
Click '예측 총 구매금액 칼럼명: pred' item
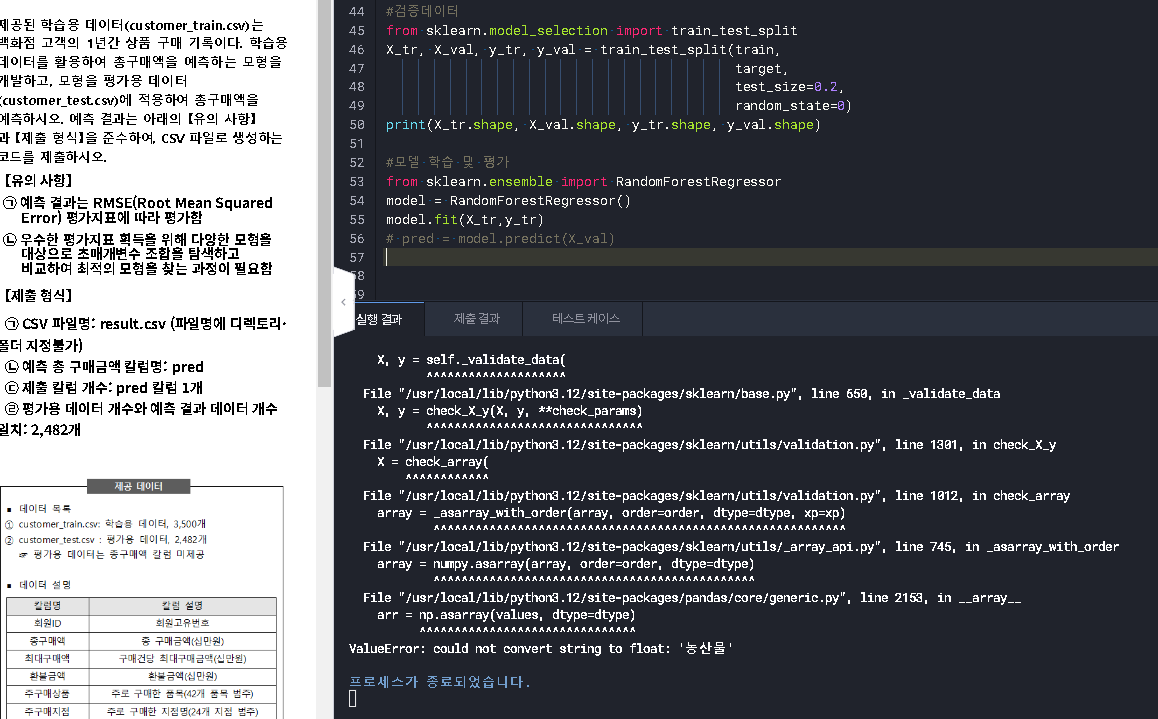coord(103,367)
